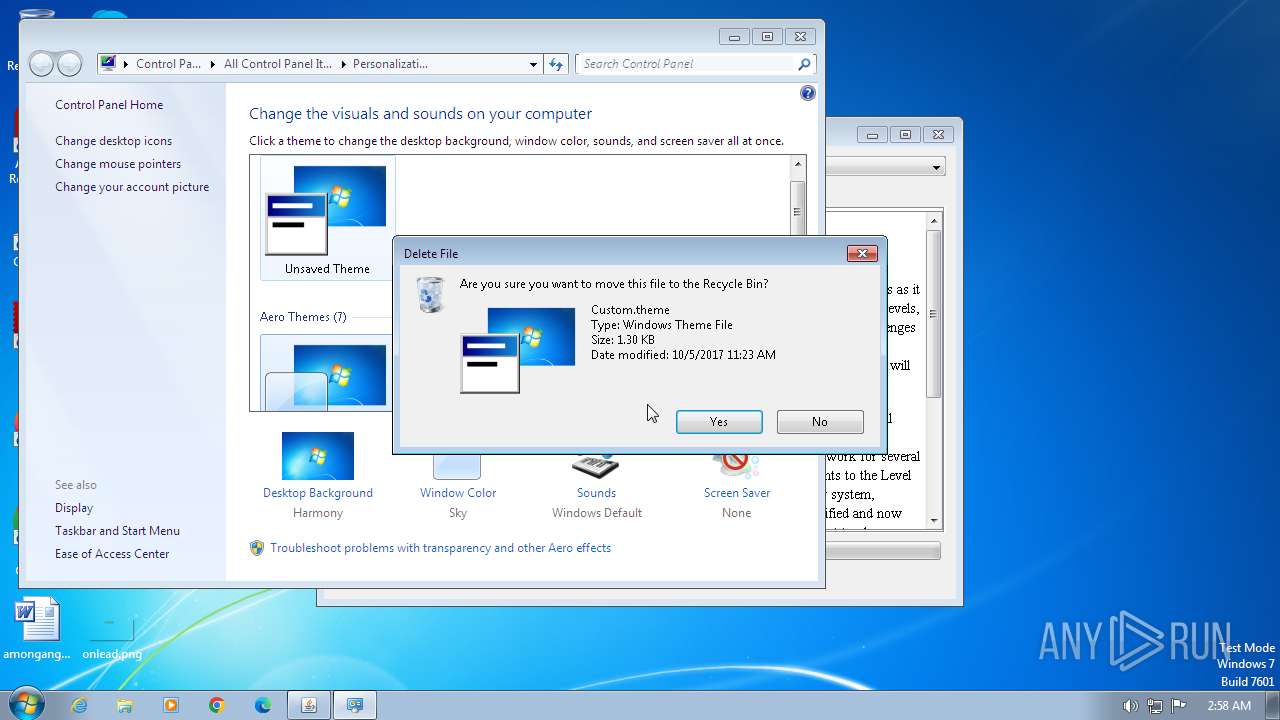Expand arrow after Control Panel breadcrumb

pyautogui.click(x=213, y=64)
